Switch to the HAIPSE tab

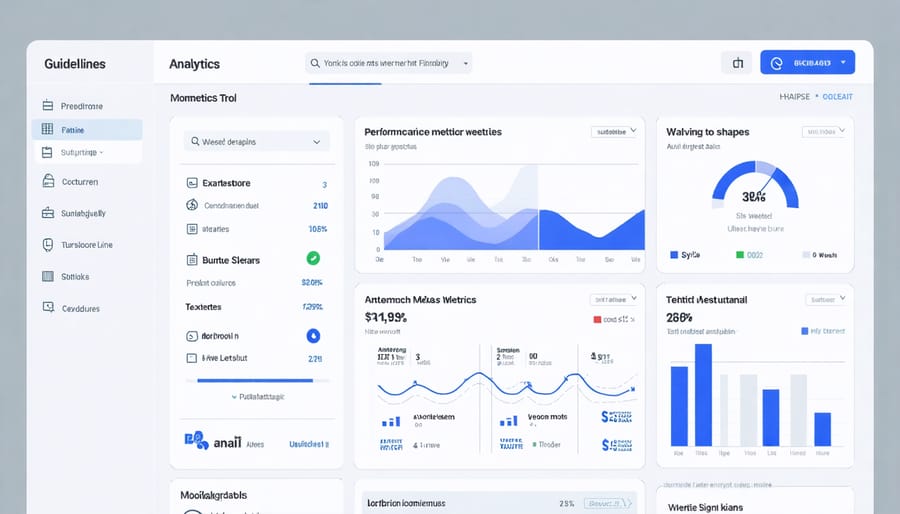click(x=794, y=97)
